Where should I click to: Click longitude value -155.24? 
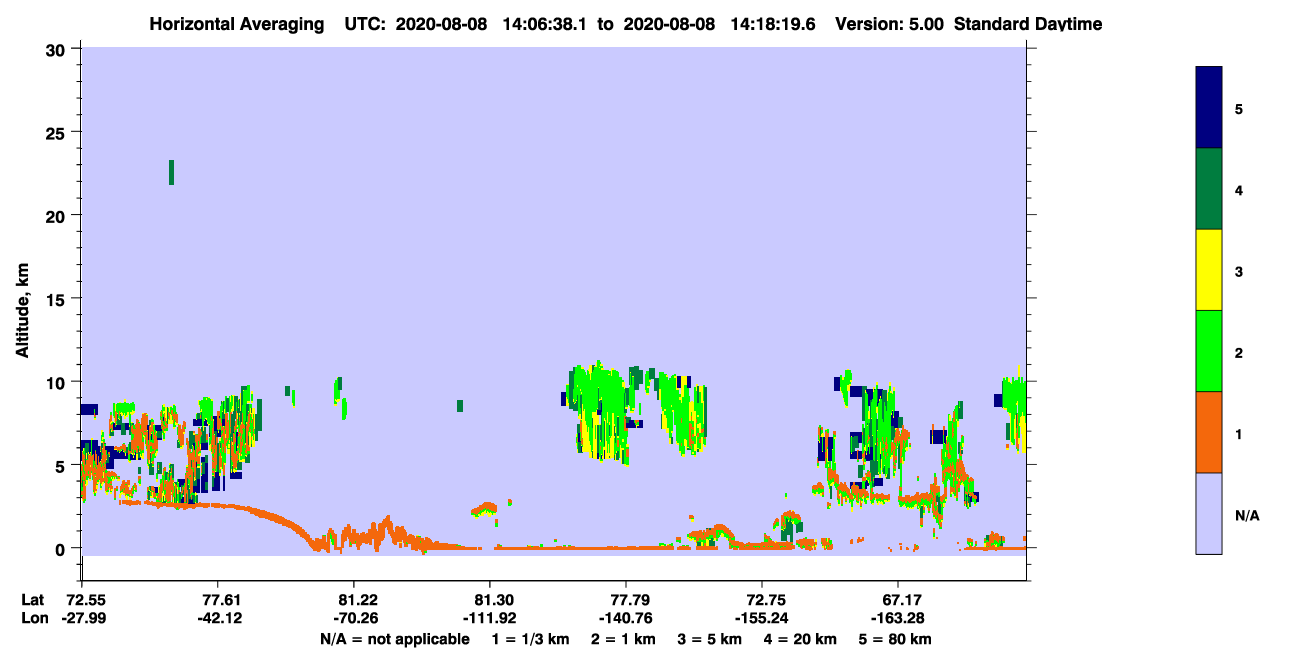[762, 618]
